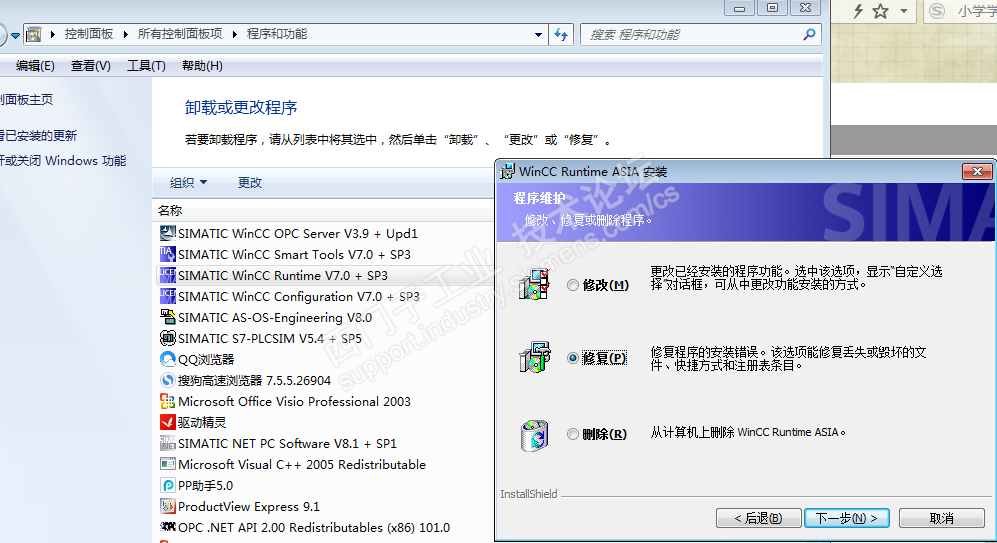Open 查看已安装的更新 sidebar link

38,135
